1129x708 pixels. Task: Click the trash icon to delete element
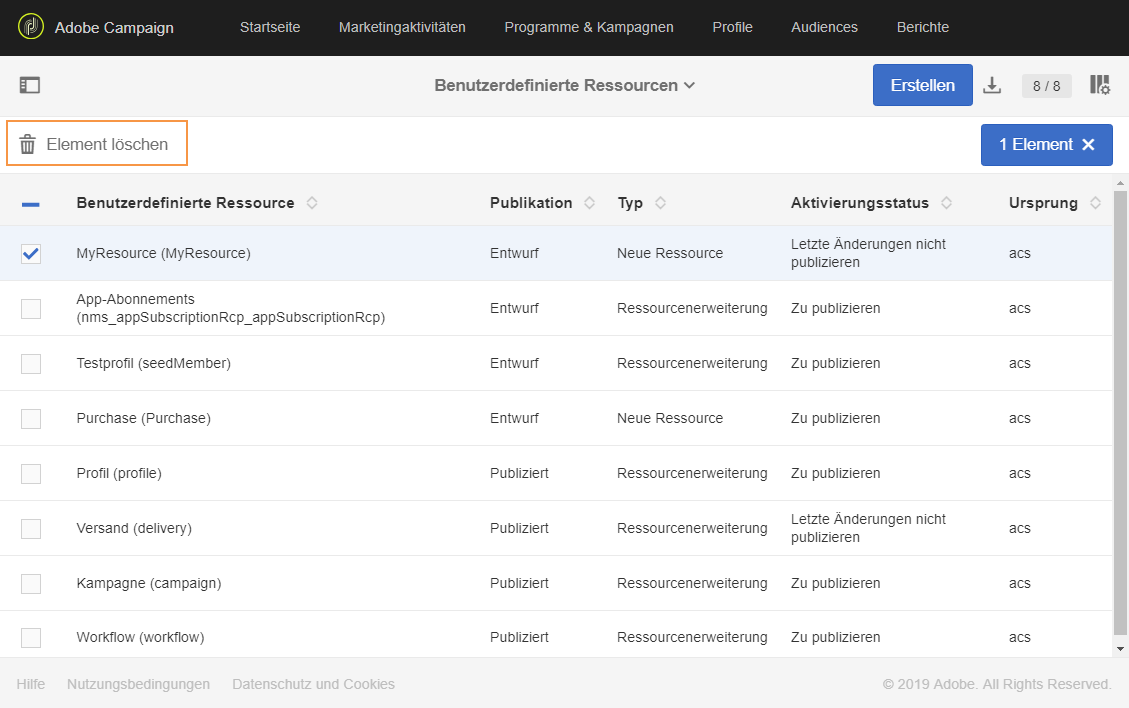click(x=28, y=144)
